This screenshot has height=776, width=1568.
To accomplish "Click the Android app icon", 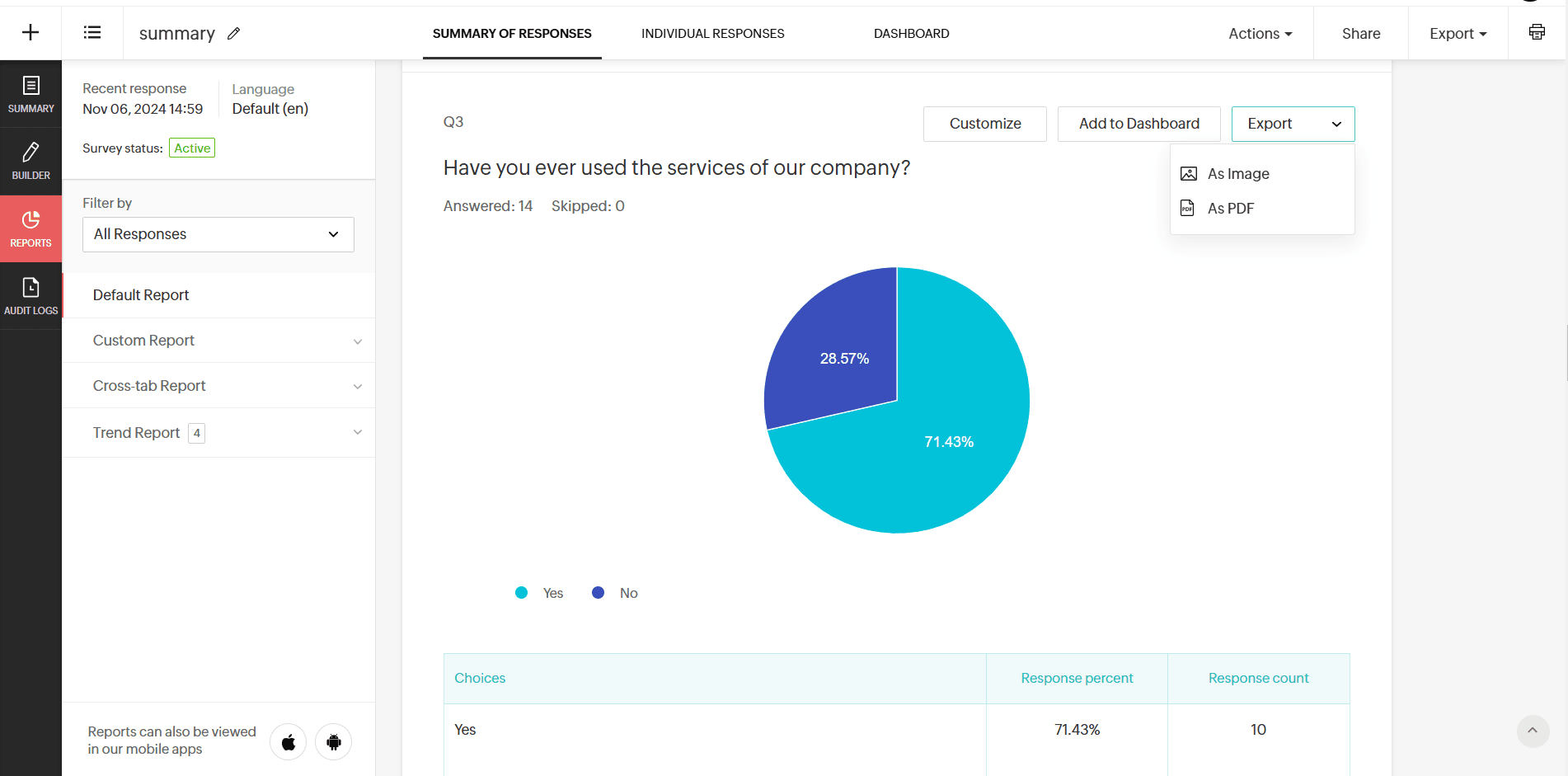I will pos(334,742).
